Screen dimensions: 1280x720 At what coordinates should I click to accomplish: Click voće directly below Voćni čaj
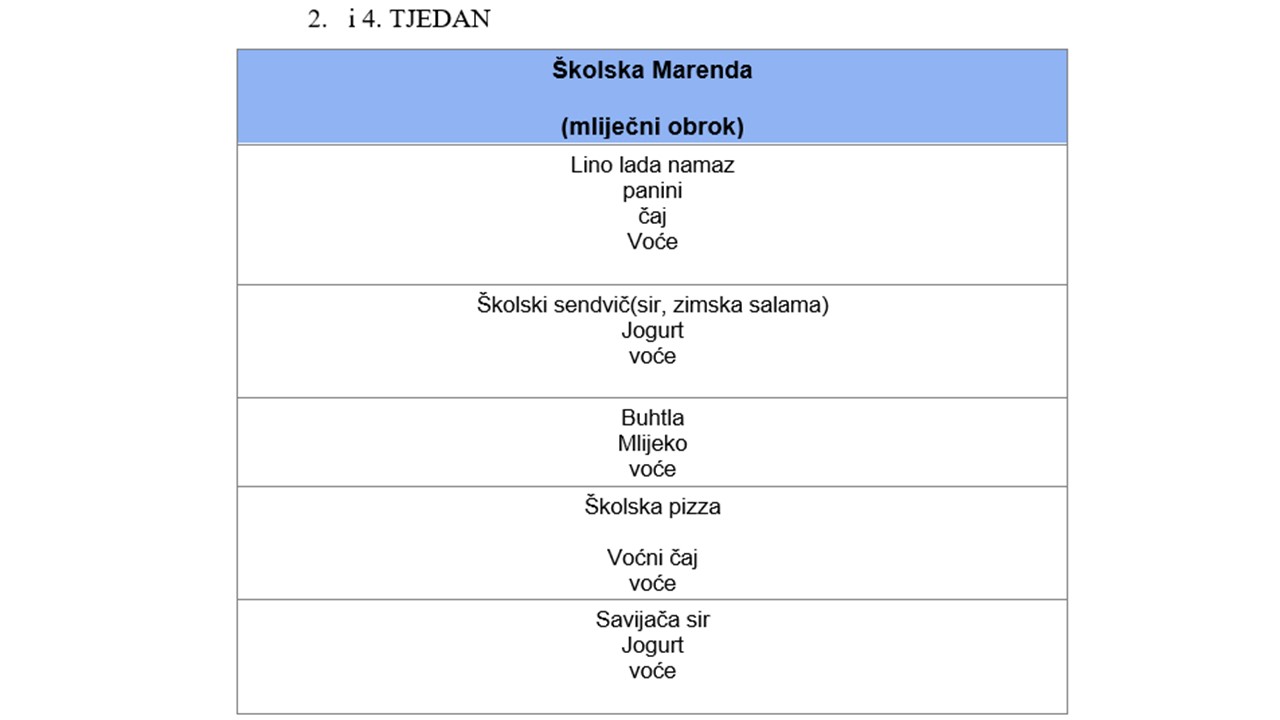click(652, 583)
